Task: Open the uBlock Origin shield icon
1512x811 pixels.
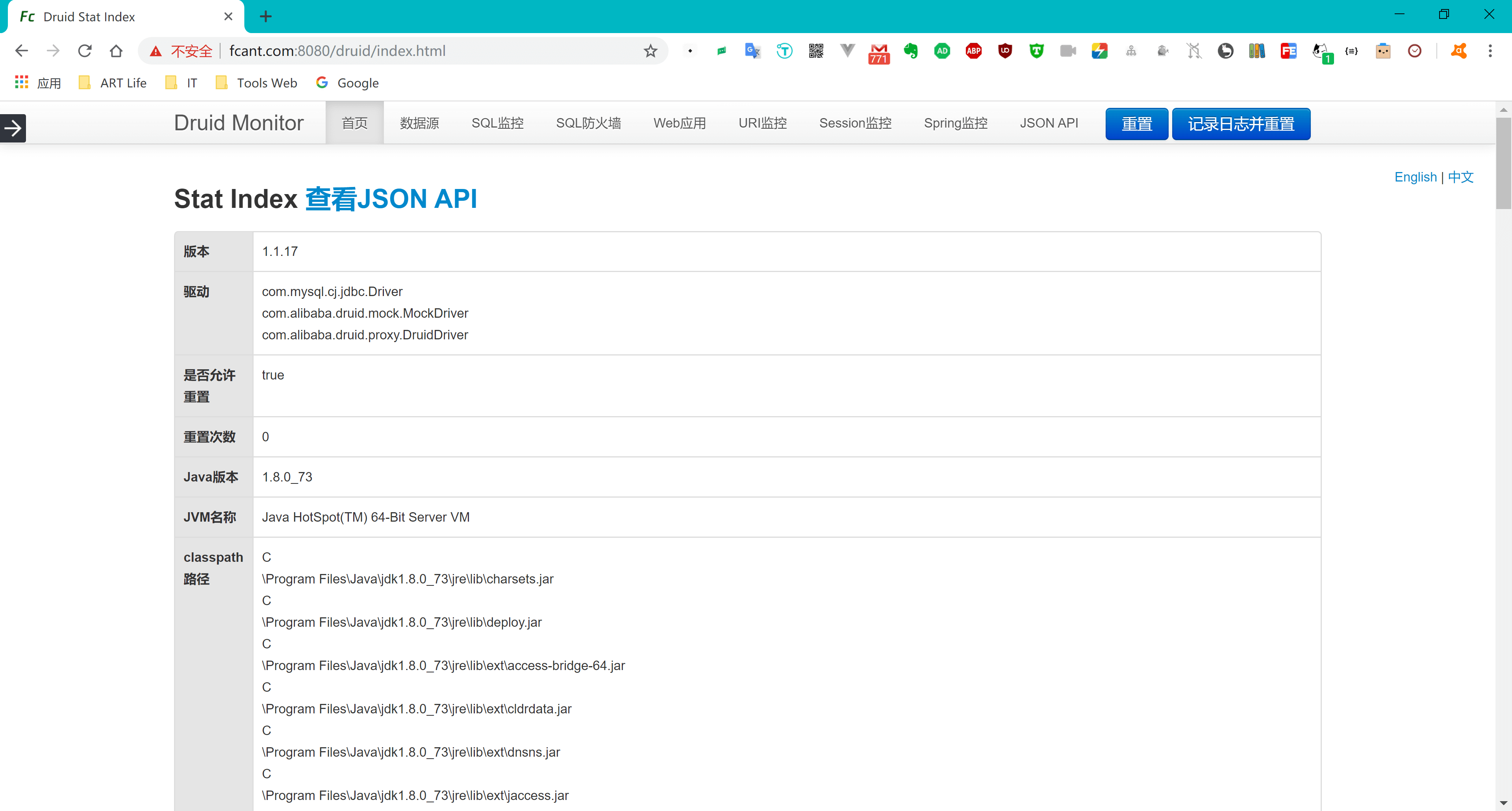Action: point(1005,51)
